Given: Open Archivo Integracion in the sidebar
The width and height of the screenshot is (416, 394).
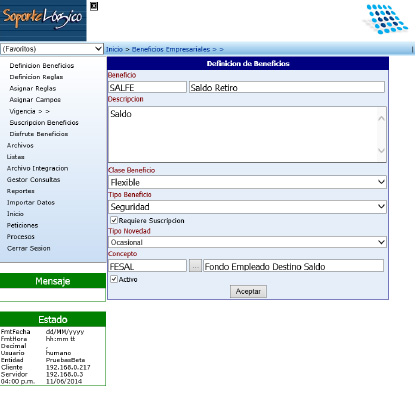Looking at the screenshot, I should pyautogui.click(x=37, y=168).
